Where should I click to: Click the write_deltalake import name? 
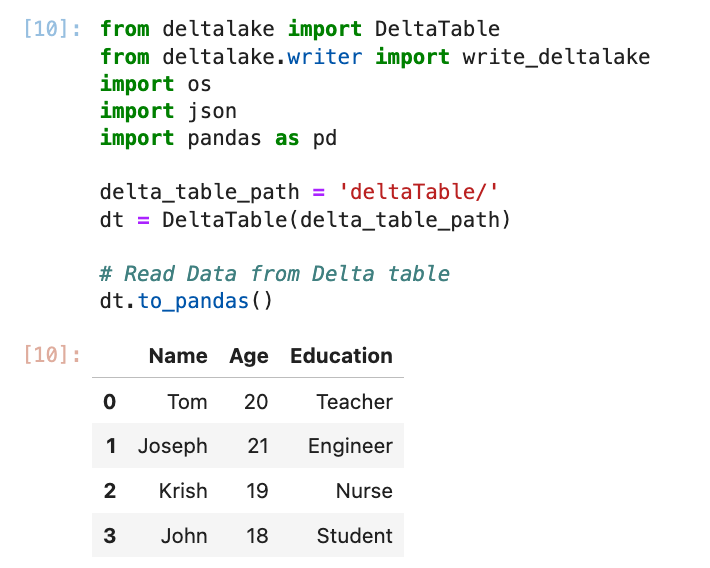tap(556, 57)
